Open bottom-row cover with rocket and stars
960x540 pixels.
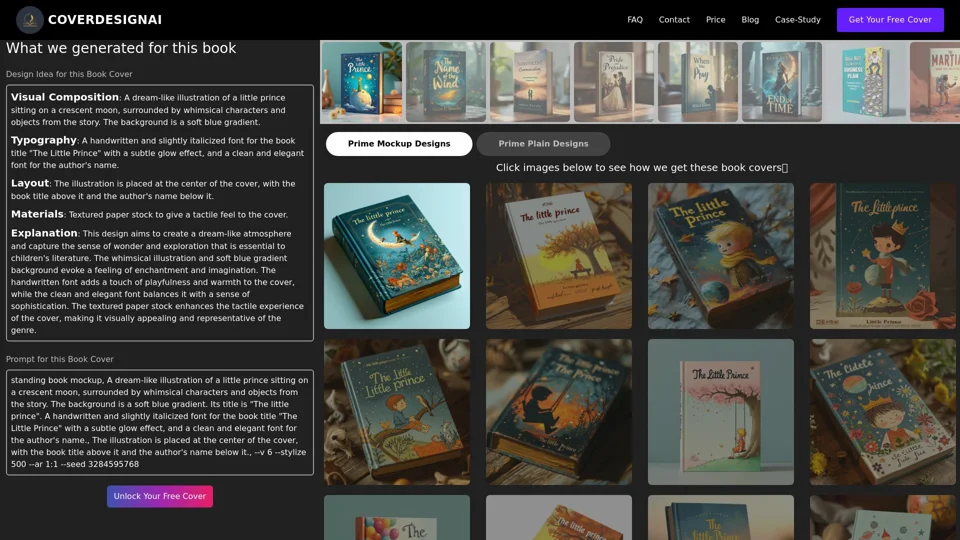[883, 517]
